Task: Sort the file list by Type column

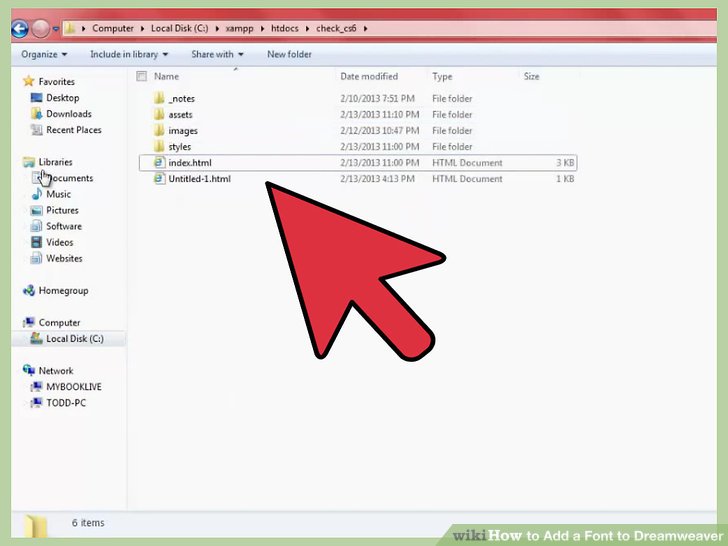Action: point(443,76)
